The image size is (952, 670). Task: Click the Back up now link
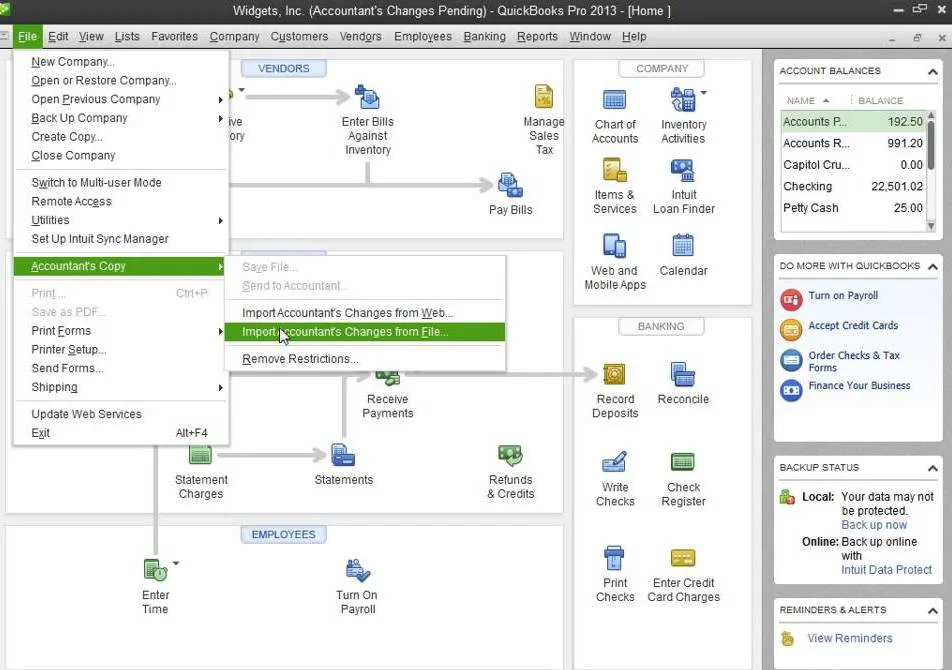(874, 525)
